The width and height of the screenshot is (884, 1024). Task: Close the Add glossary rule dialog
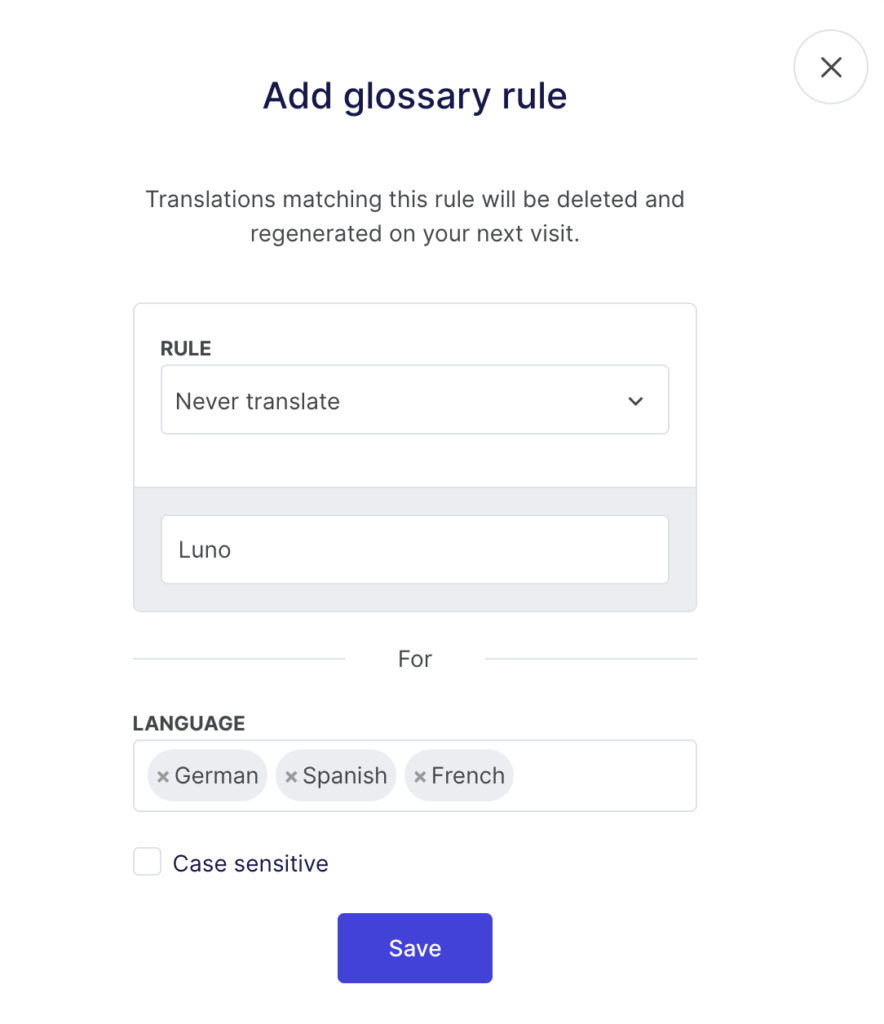(830, 67)
